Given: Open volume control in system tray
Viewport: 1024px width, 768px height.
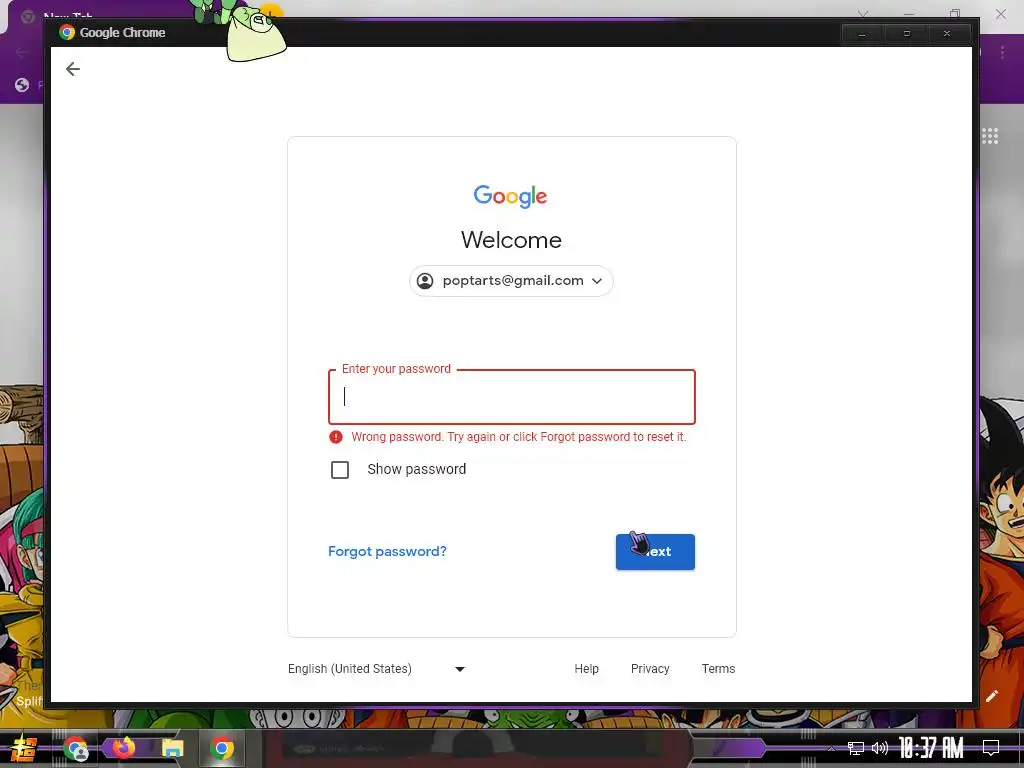Looking at the screenshot, I should tap(880, 748).
